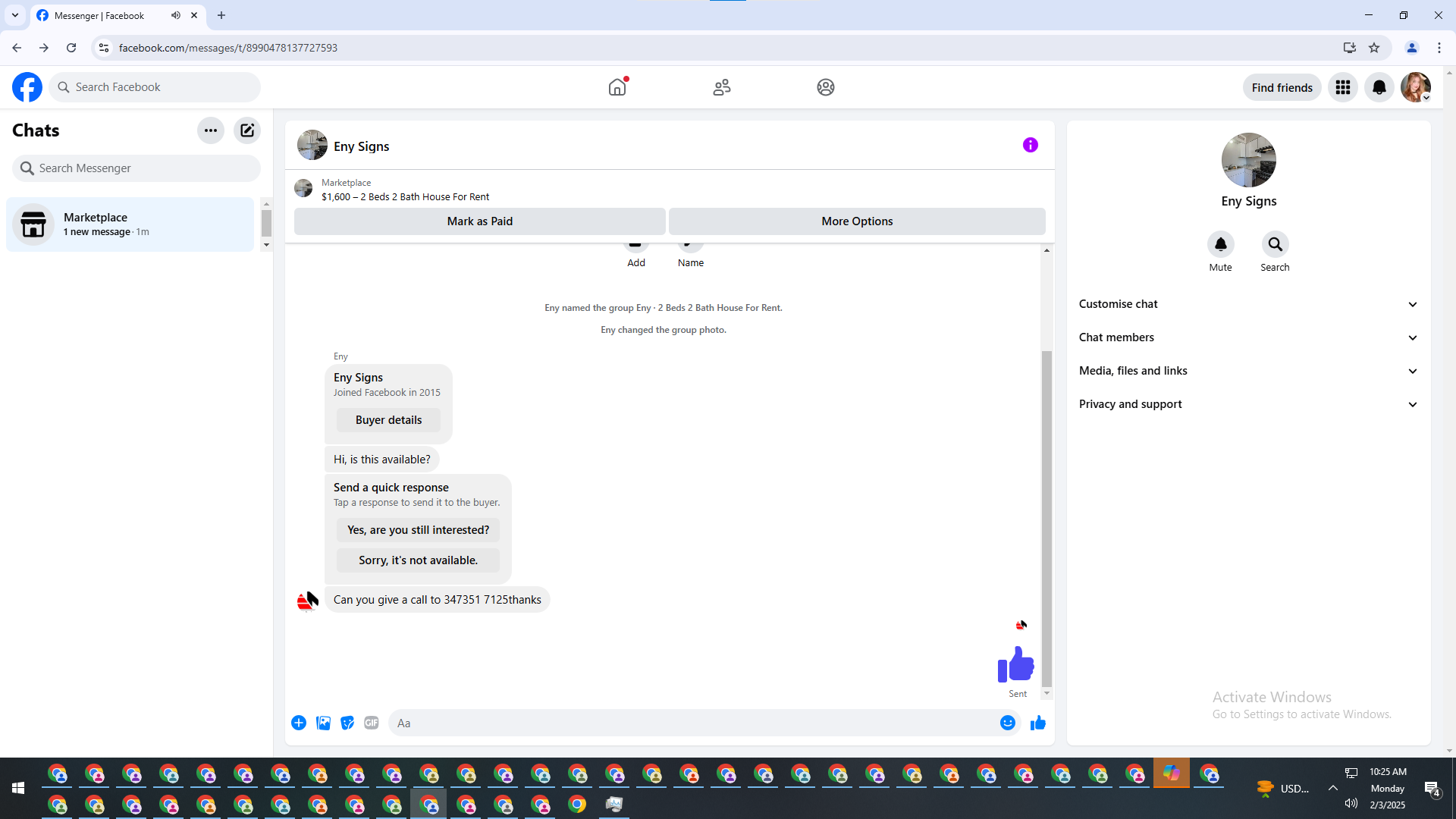Click Eny Signs large profile photo

click(x=1249, y=160)
